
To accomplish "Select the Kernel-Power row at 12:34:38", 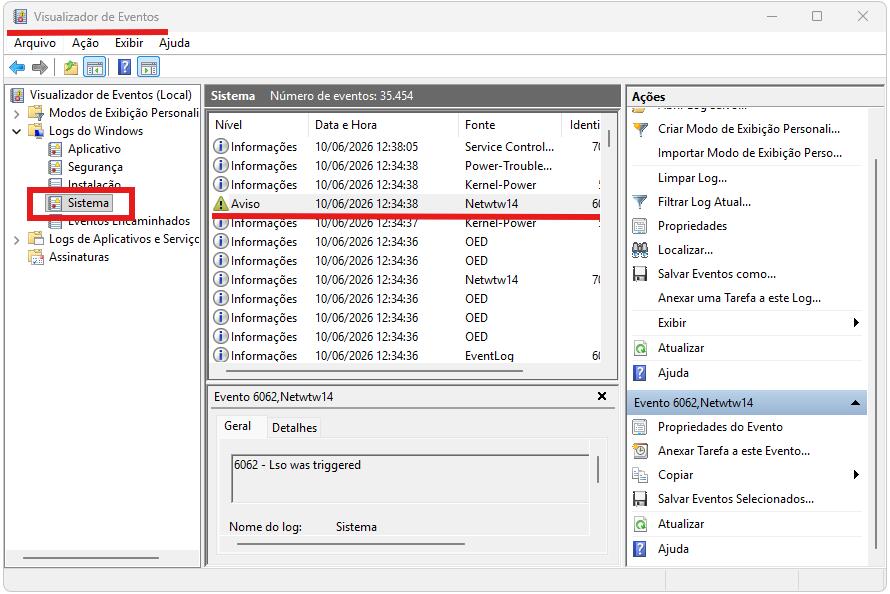I will pyautogui.click(x=406, y=185).
